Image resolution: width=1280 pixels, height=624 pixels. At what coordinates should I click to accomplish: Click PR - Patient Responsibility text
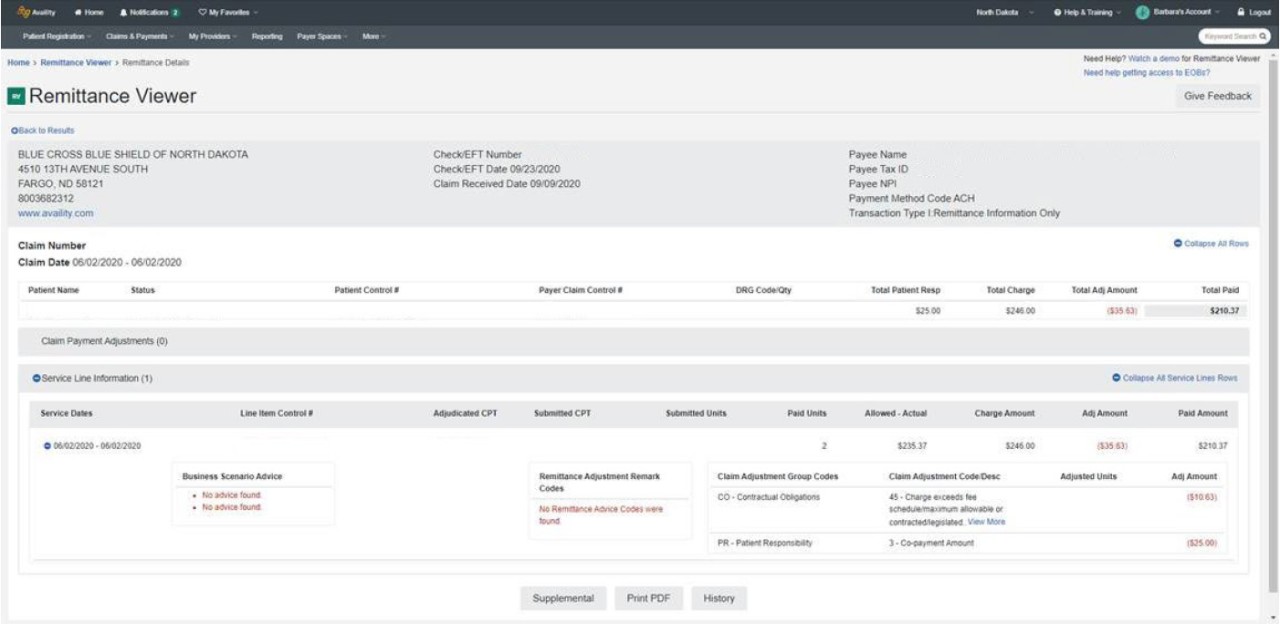pos(766,543)
